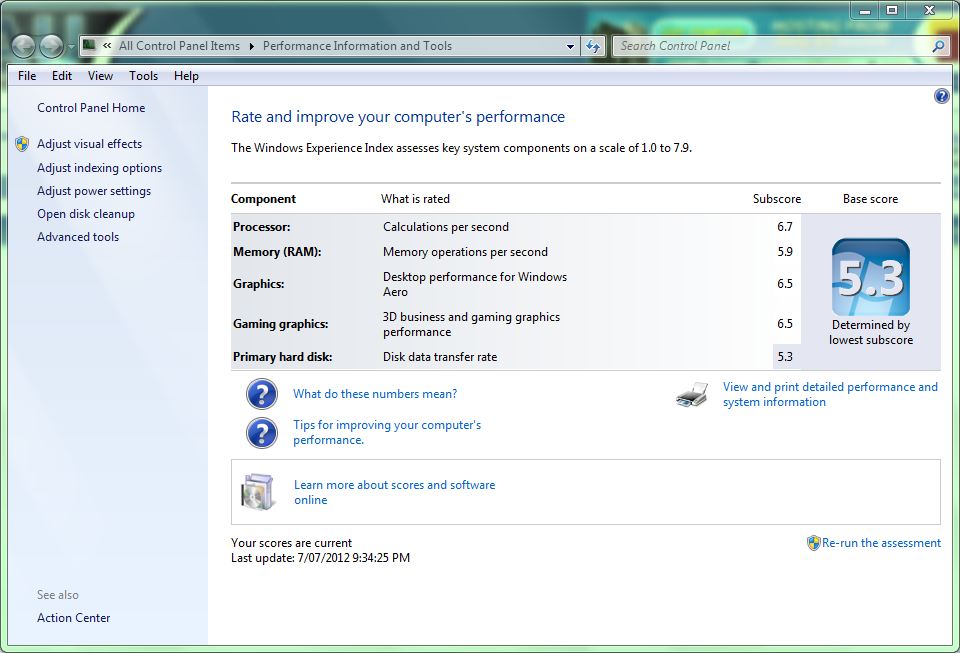Open the File menu
The image size is (960, 653).
(27, 76)
